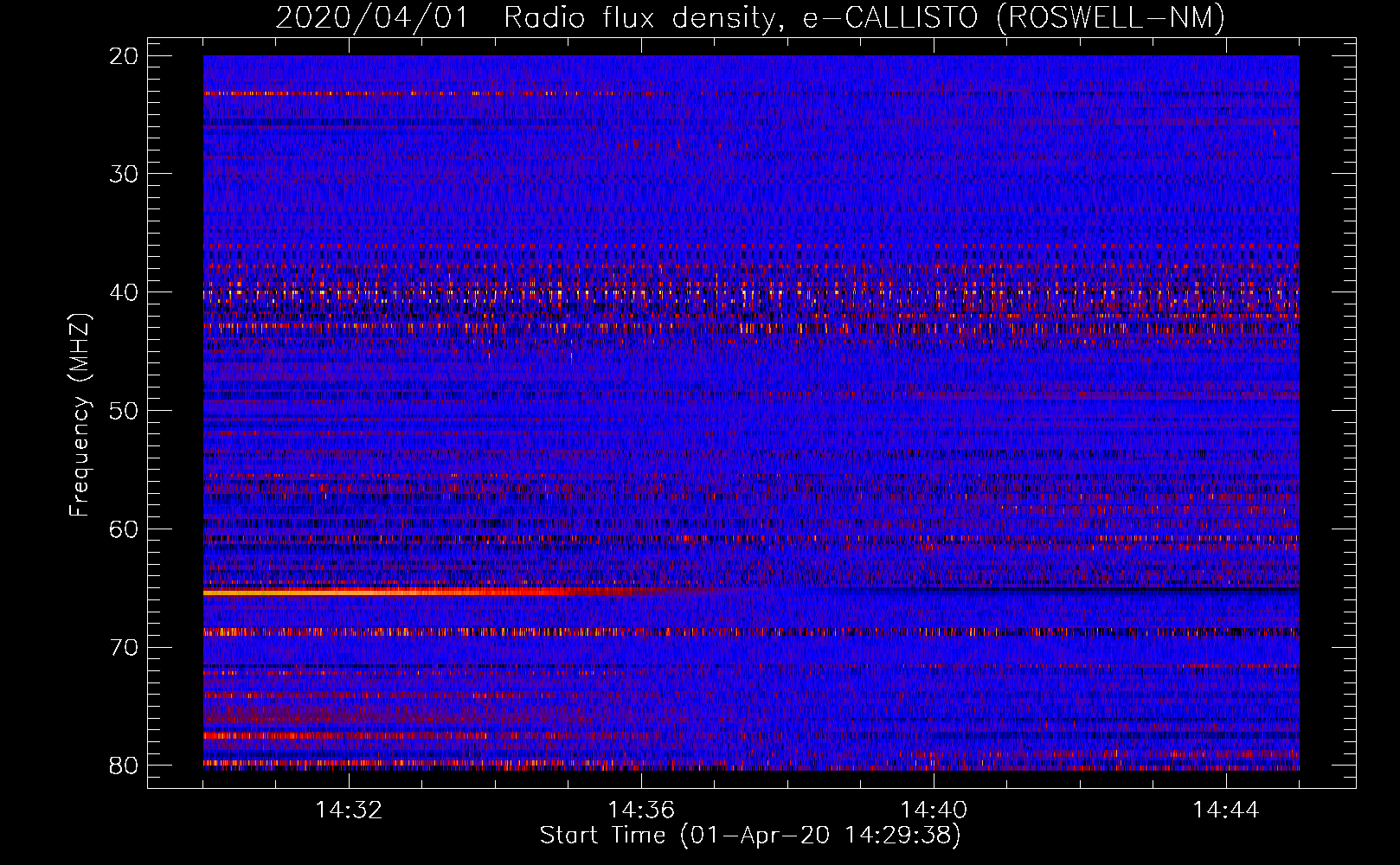Image resolution: width=1400 pixels, height=865 pixels.
Task: Click the 'Frequency (MHZ)' axis label
Action: [80, 415]
